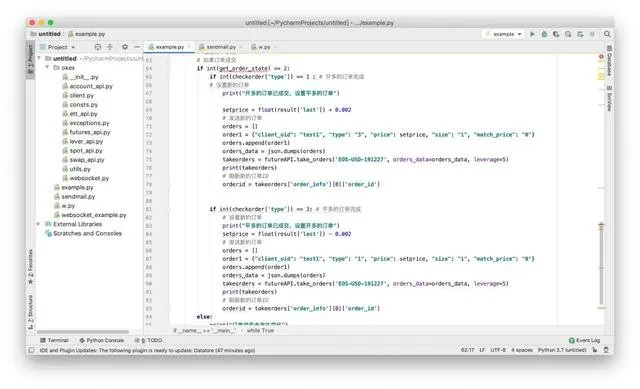The width and height of the screenshot is (640, 389).
Task: Select swap_api.py in project tree
Action: click(83, 160)
